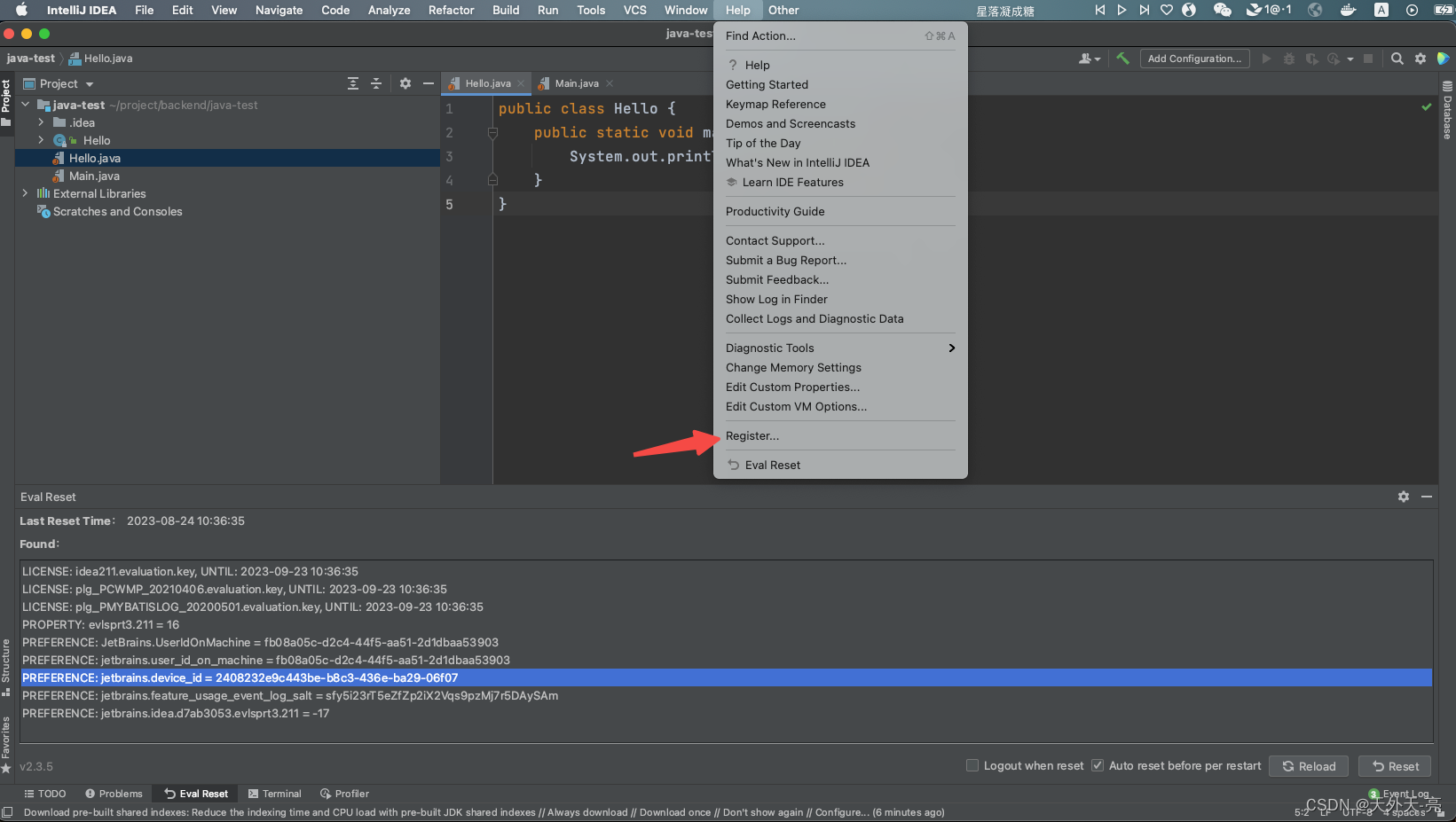Screen dimensions: 1456x822
Task: Click Collapse All icon in Project panel
Action: click(376, 83)
